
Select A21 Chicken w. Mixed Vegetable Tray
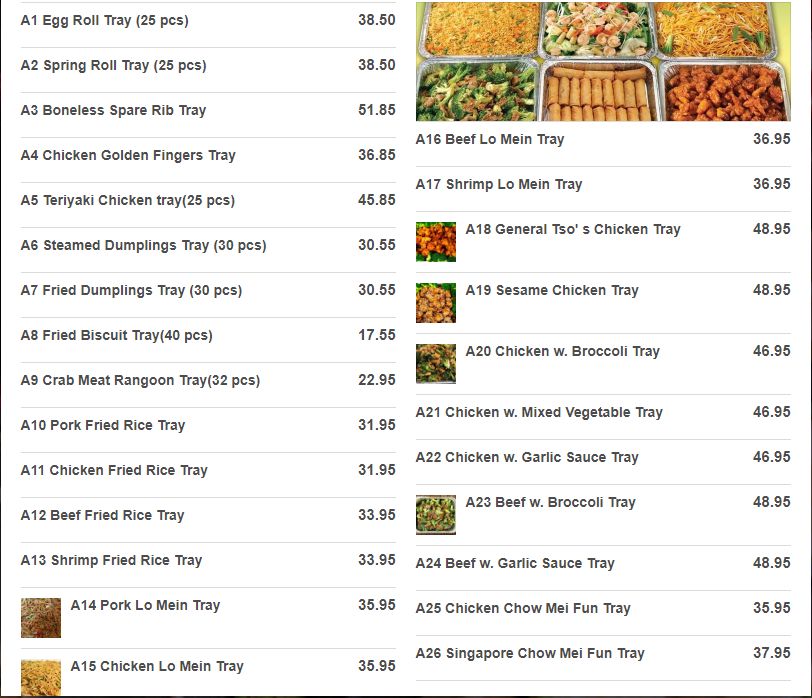[x=539, y=413]
